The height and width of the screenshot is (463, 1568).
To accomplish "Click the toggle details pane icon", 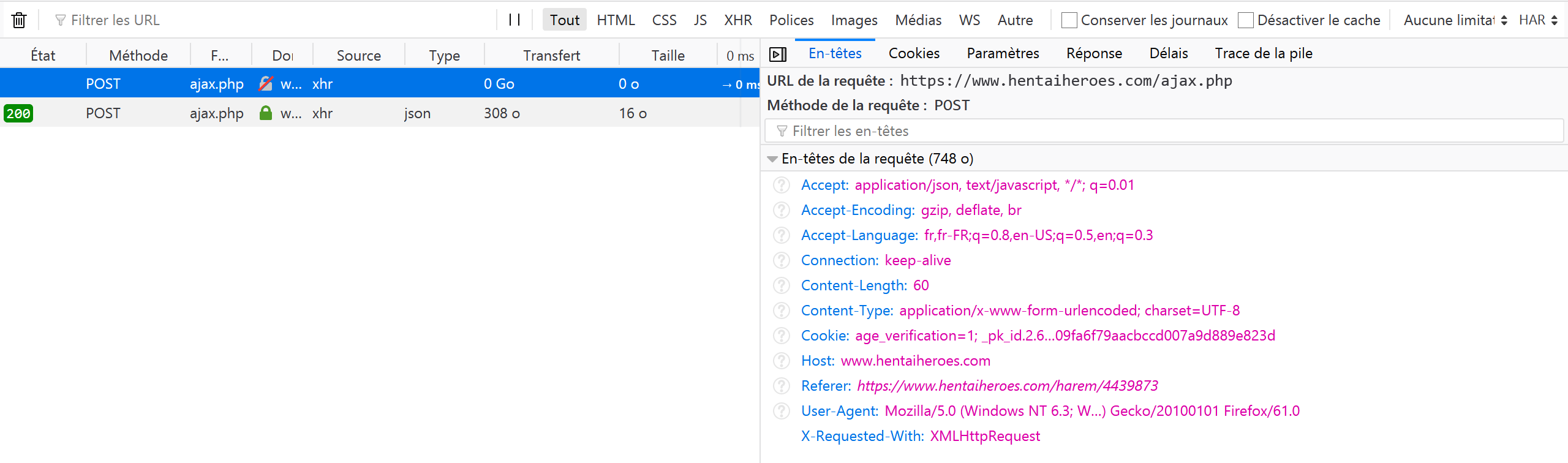I will coord(777,55).
